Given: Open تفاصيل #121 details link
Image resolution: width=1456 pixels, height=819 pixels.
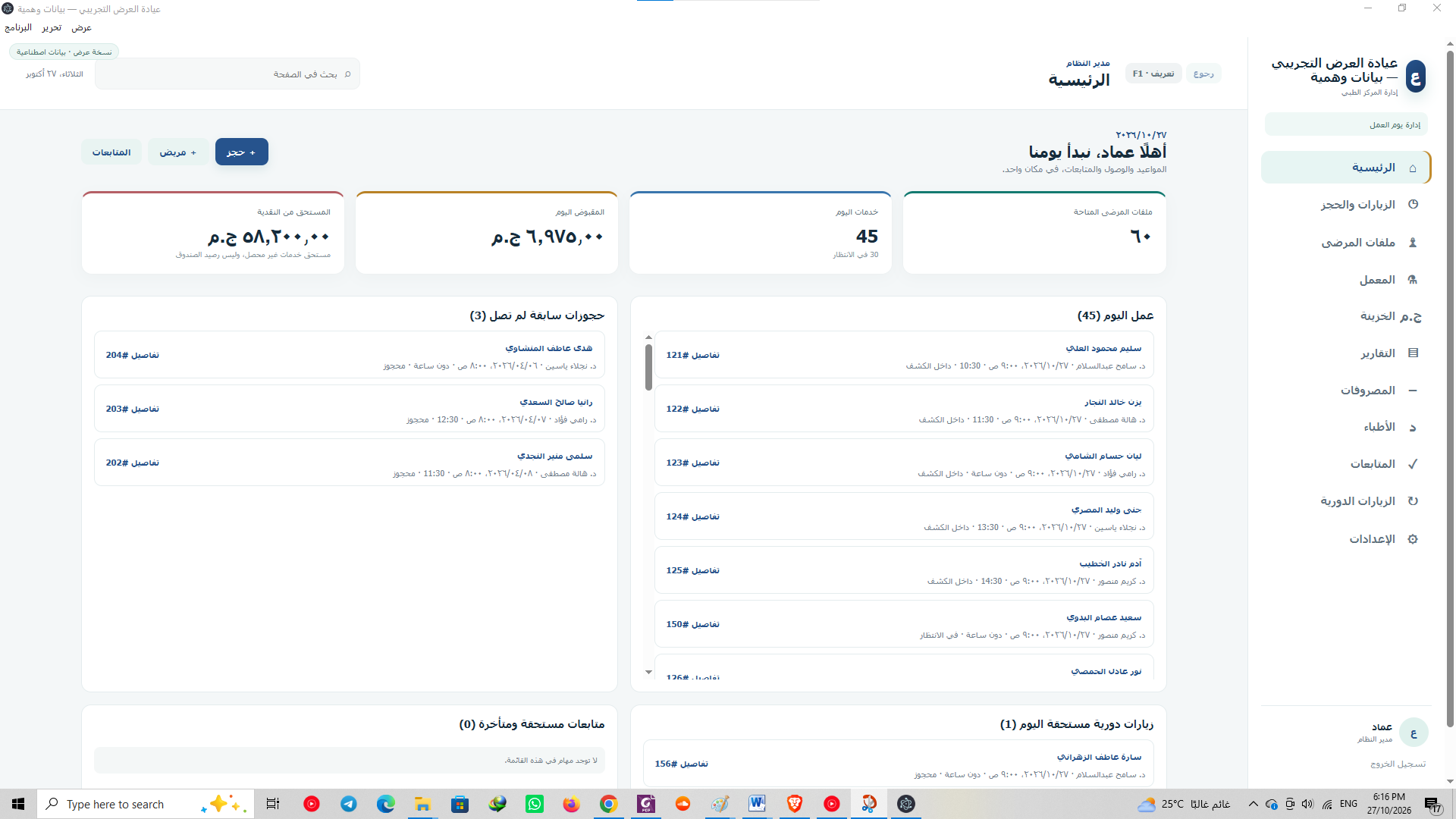Looking at the screenshot, I should 693,355.
